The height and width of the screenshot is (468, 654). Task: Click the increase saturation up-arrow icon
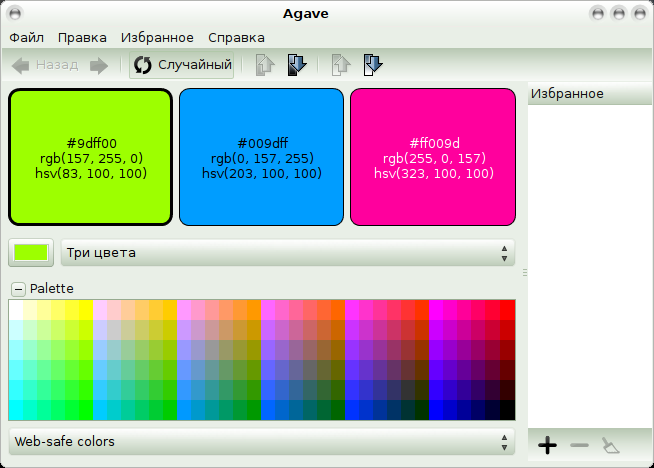tap(341, 65)
